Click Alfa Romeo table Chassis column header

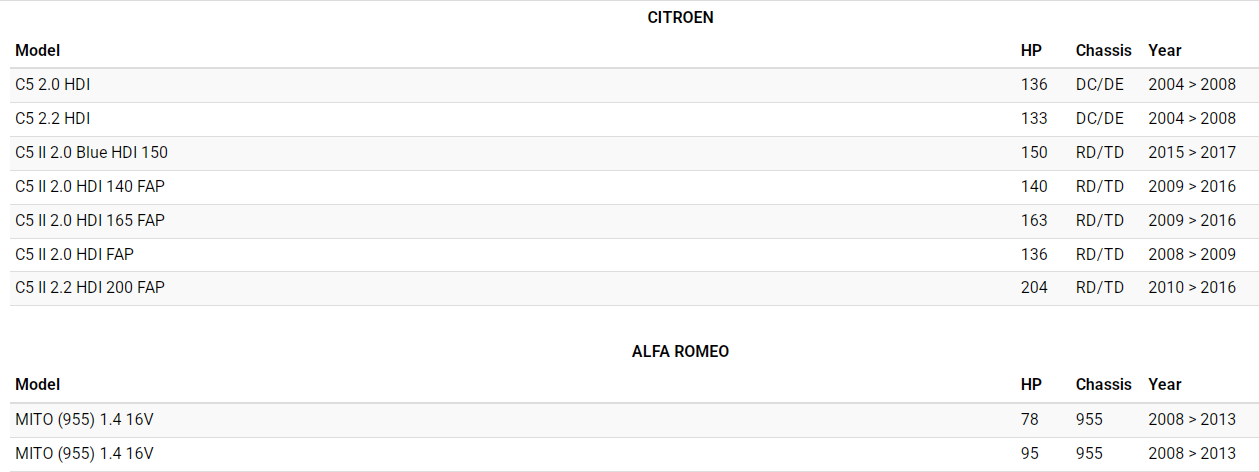point(1103,385)
